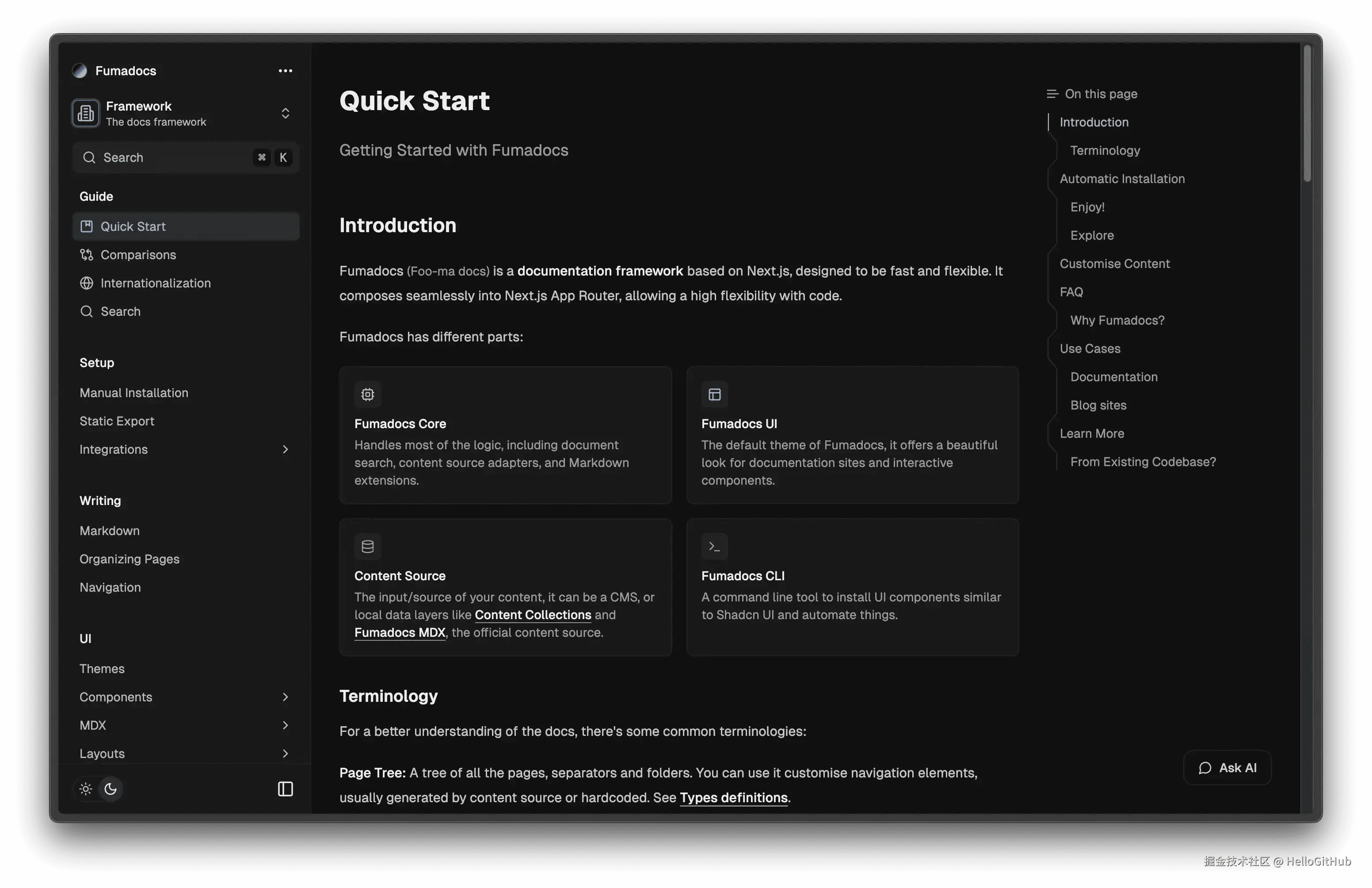1372x888 pixels.
Task: Go to Static Export page
Action: click(x=117, y=421)
